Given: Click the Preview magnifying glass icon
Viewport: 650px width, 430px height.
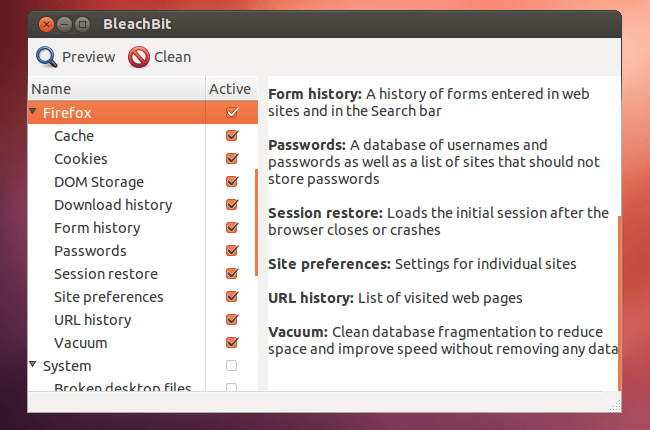Looking at the screenshot, I should coord(46,57).
